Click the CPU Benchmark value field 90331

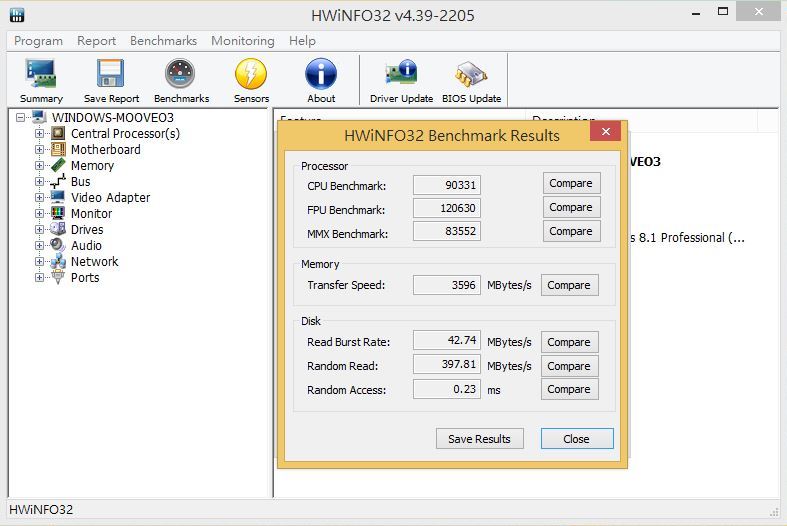pos(447,185)
